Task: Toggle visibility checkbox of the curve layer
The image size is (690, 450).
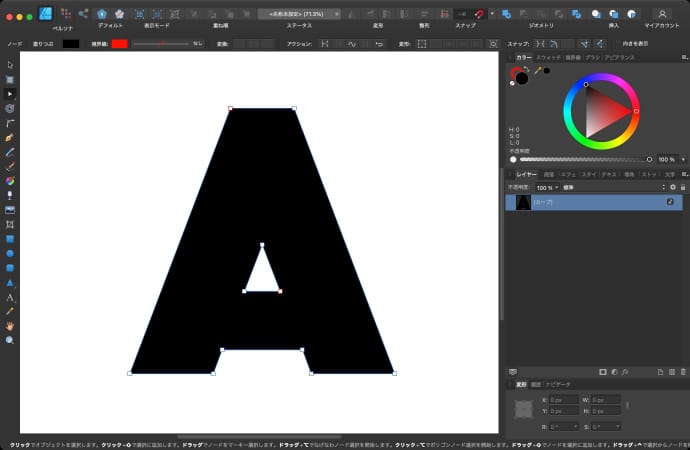Action: pos(670,202)
